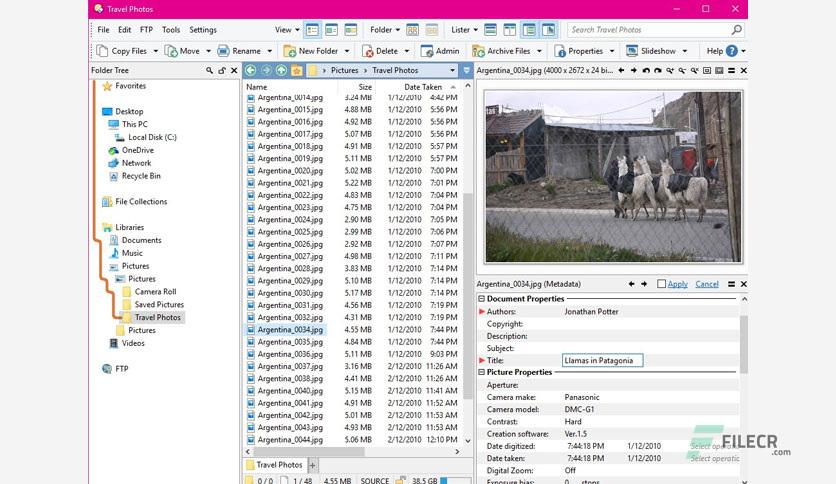The height and width of the screenshot is (484, 836).
Task: Click the viewer pane previous image arrow
Action: pyautogui.click(x=621, y=70)
